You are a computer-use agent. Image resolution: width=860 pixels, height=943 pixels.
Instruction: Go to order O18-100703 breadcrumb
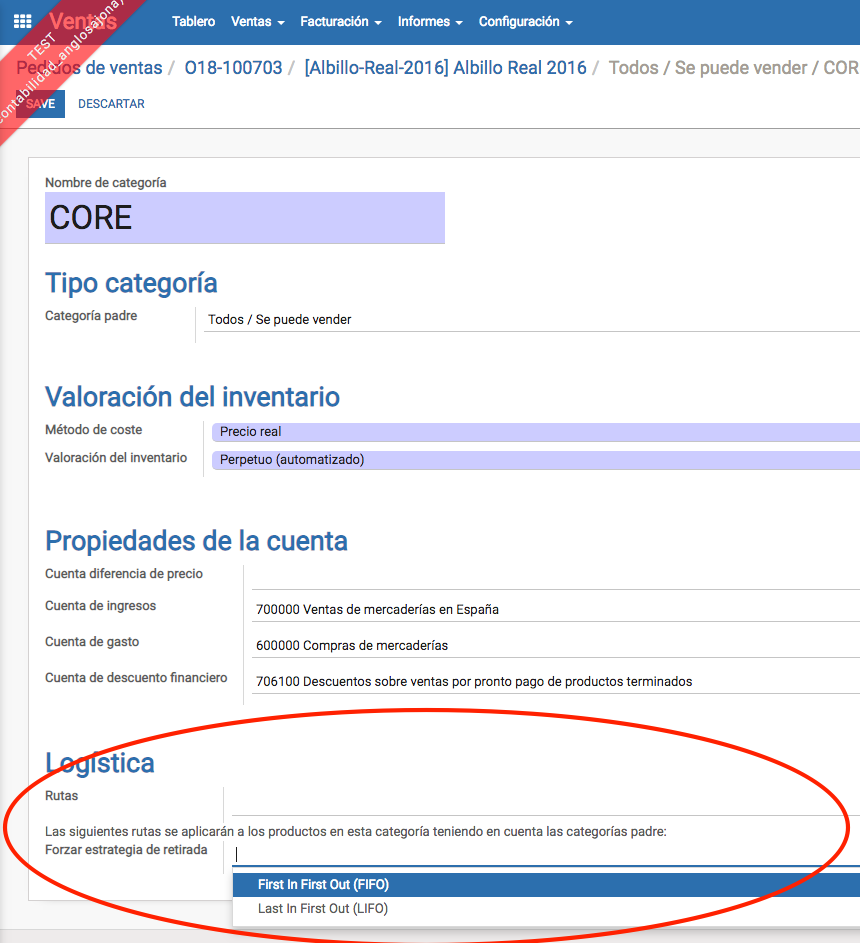(x=233, y=68)
